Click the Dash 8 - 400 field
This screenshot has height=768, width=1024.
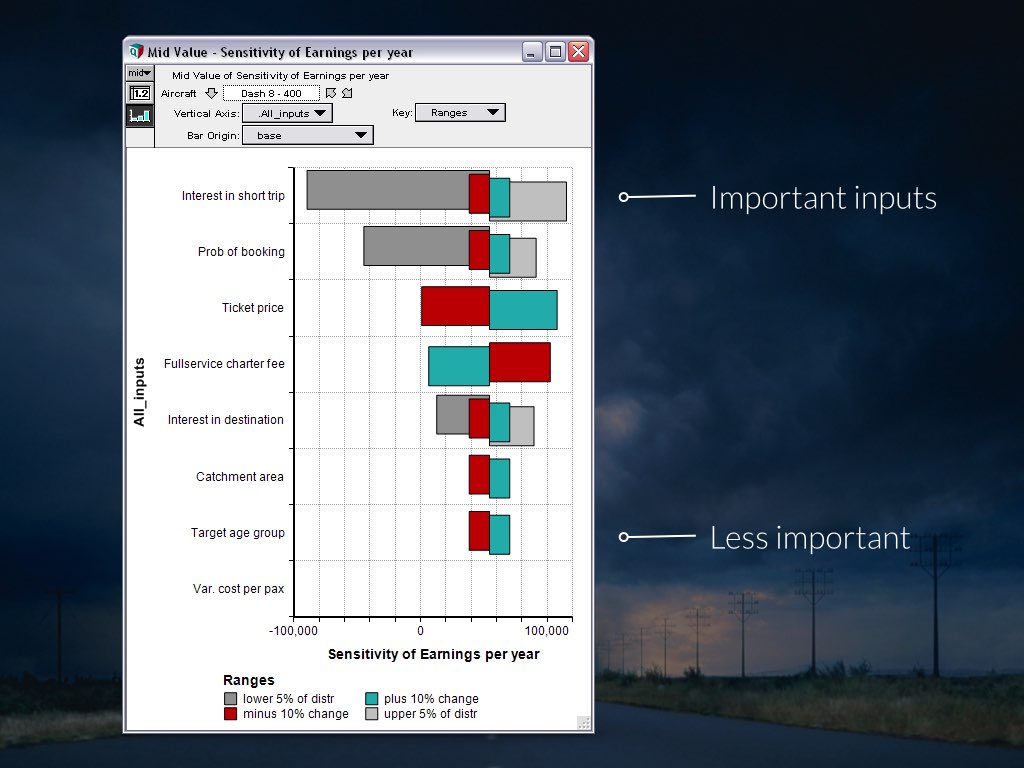click(271, 93)
